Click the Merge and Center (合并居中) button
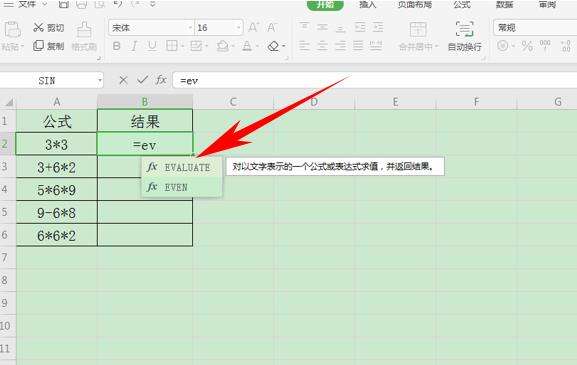This screenshot has height=365, width=577. point(418,36)
